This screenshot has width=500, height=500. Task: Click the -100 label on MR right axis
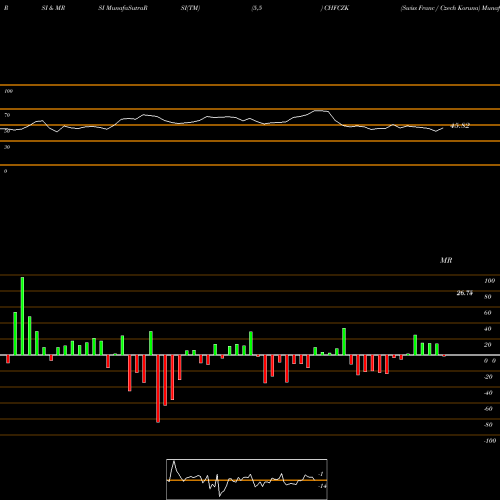[x=489, y=441]
